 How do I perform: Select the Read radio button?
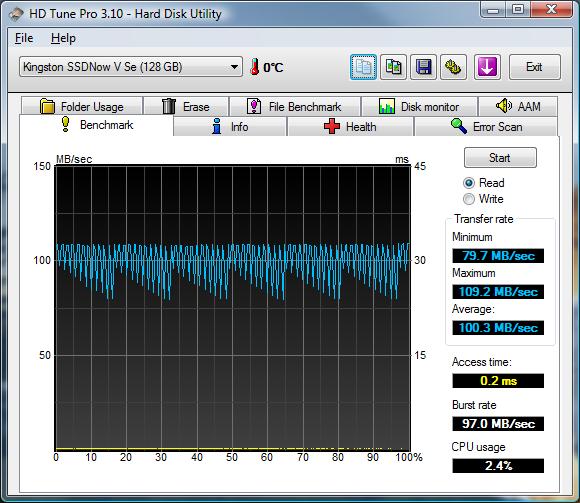(469, 183)
